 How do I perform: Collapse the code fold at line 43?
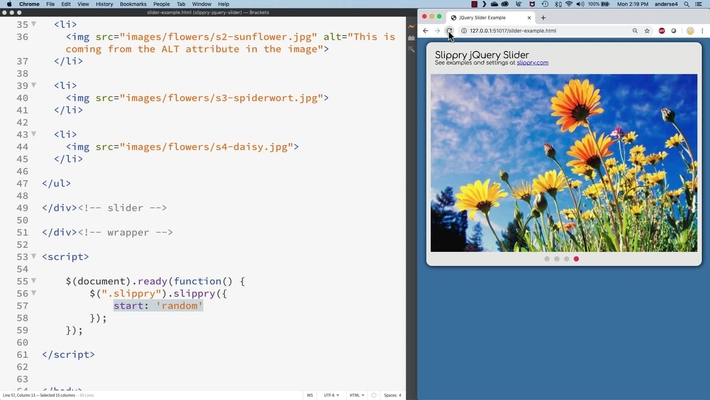(34, 135)
